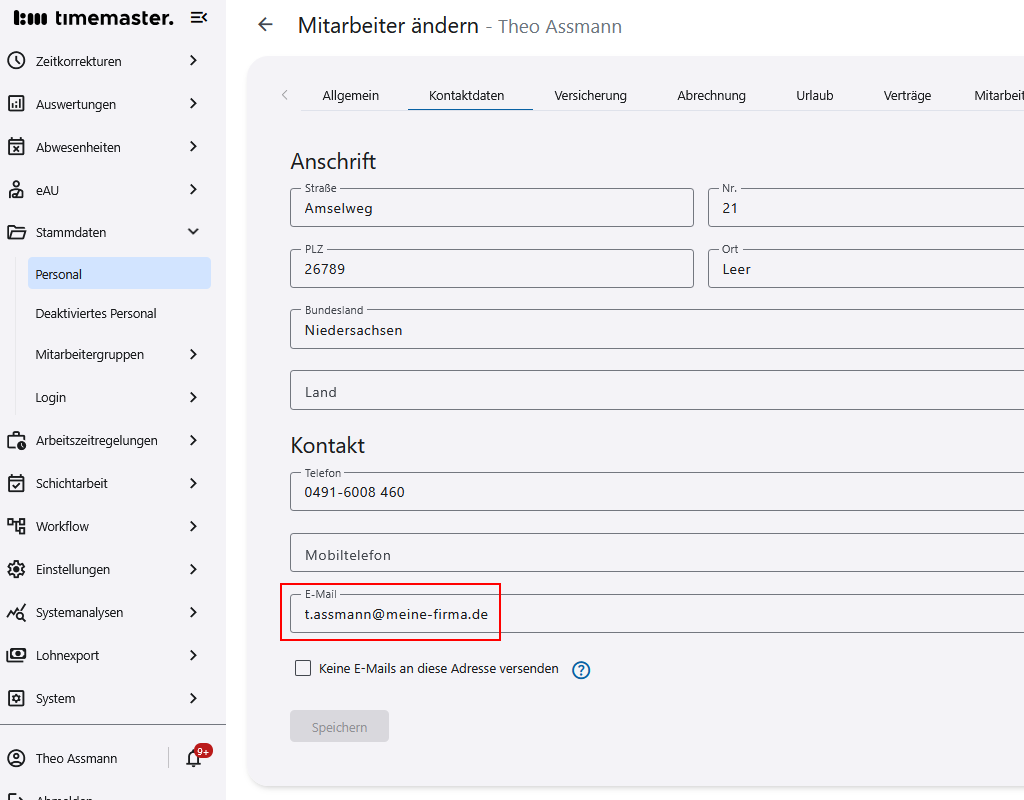
Task: Click the back arrow beside Mitarbeiter ändern
Action: (x=265, y=25)
